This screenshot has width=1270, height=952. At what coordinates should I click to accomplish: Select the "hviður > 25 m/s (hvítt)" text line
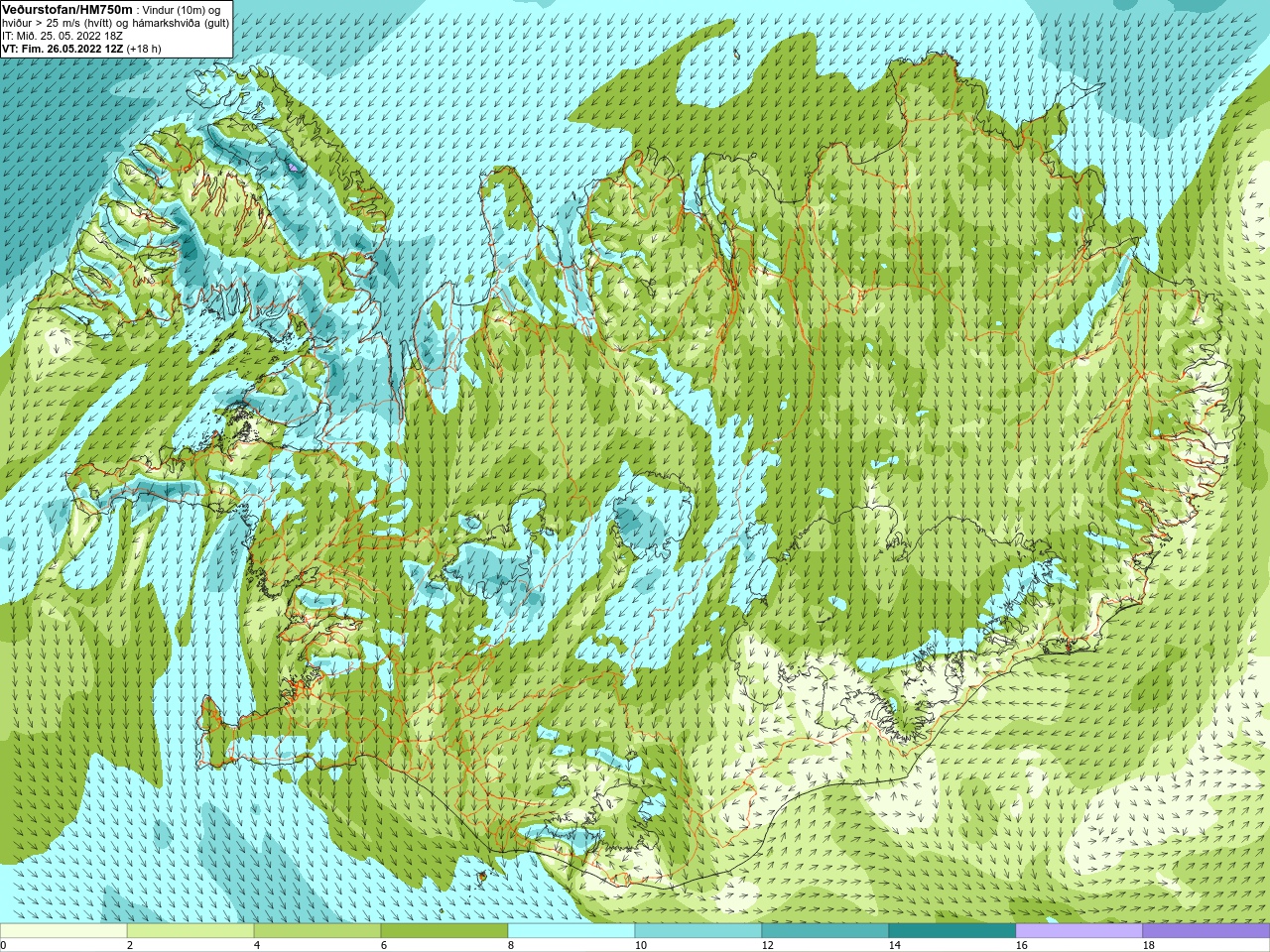tap(61, 23)
